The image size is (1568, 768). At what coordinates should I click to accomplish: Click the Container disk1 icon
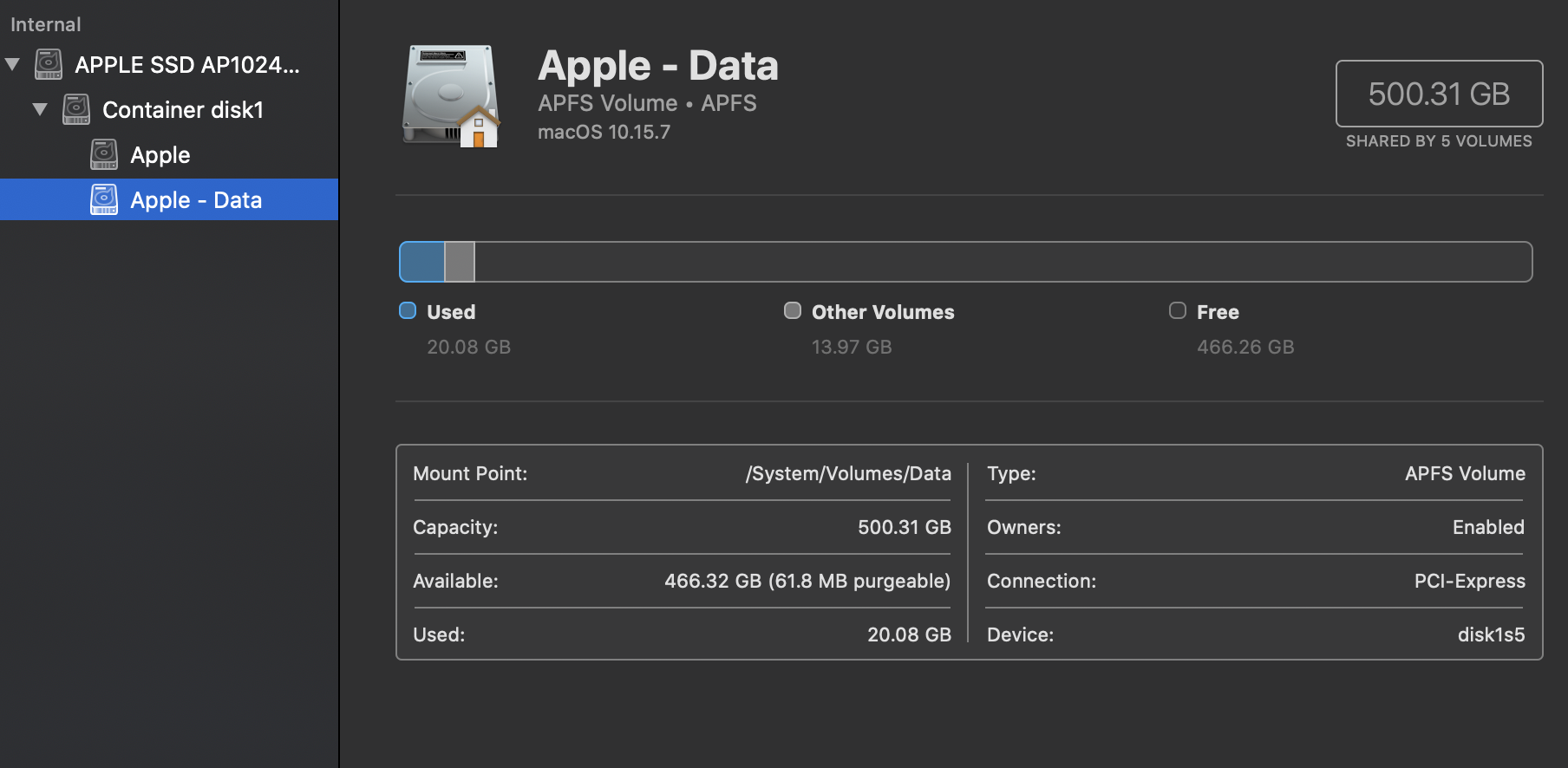76,109
